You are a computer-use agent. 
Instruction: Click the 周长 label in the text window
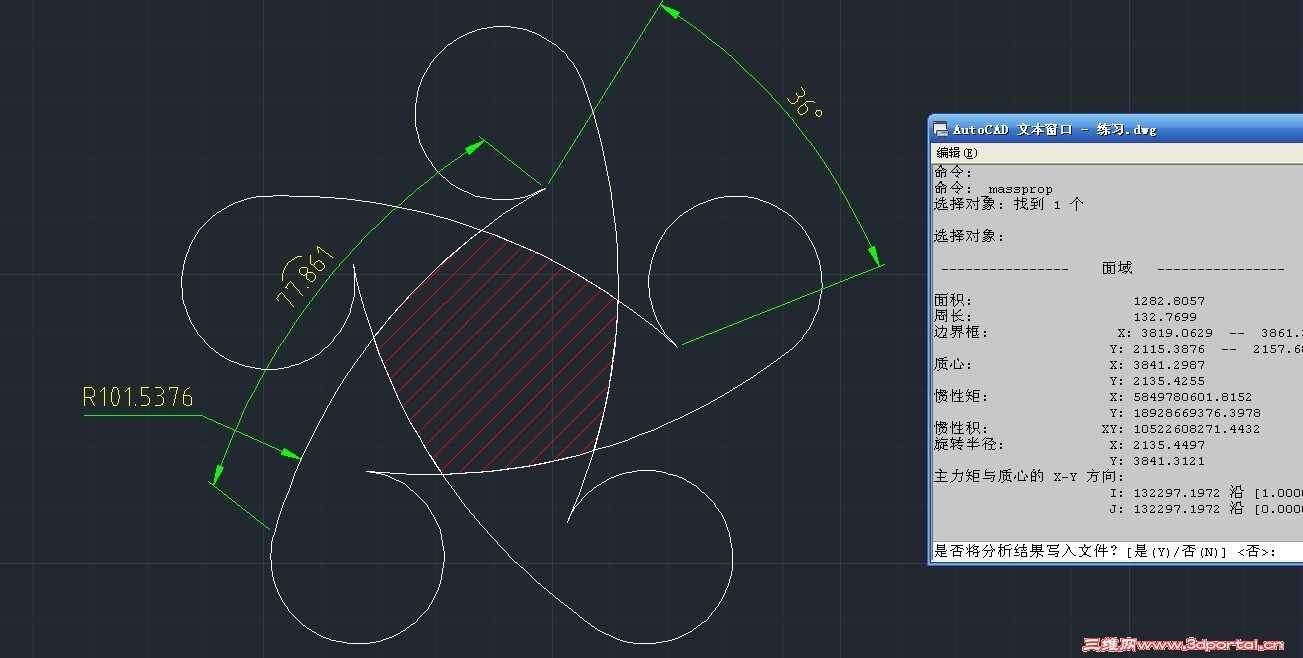pos(953,316)
